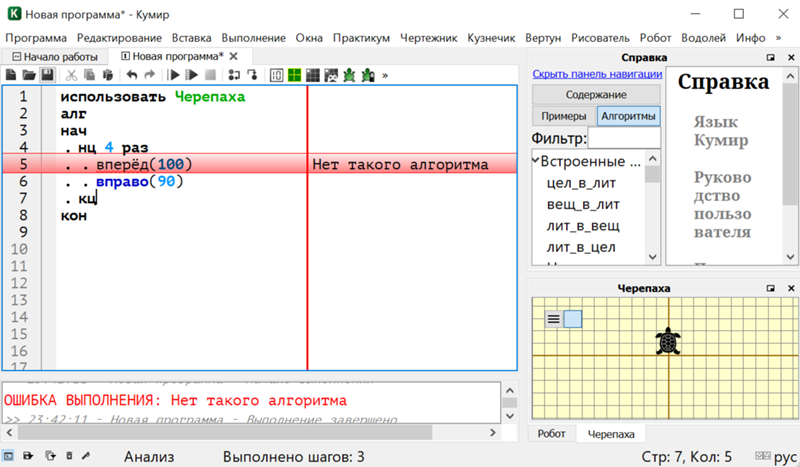The height and width of the screenshot is (467, 800).
Task: Expand menu bar overflow chevron
Action: (778, 38)
